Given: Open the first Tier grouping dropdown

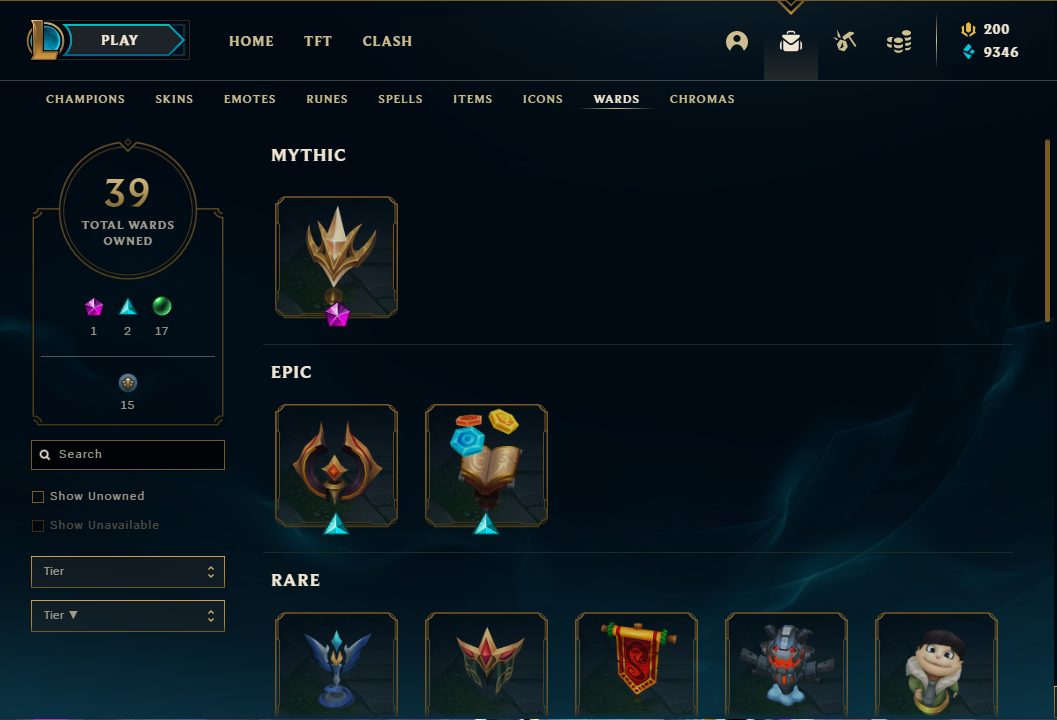Looking at the screenshot, I should click(128, 572).
